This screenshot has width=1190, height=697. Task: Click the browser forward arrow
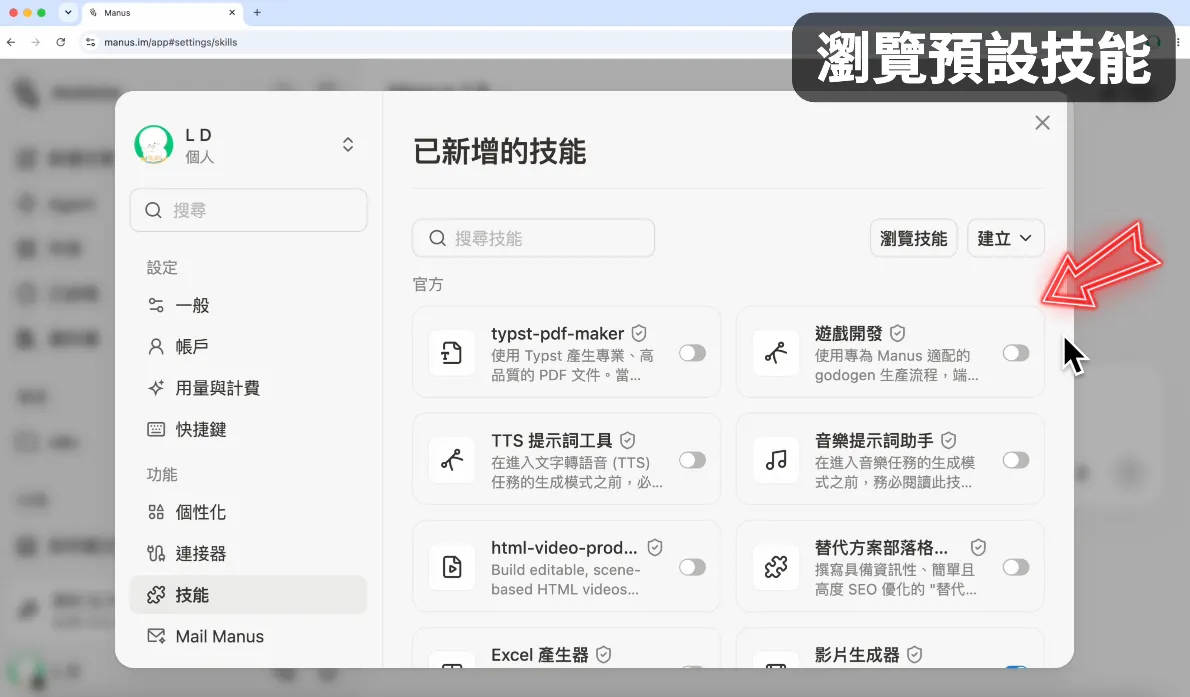tap(36, 43)
